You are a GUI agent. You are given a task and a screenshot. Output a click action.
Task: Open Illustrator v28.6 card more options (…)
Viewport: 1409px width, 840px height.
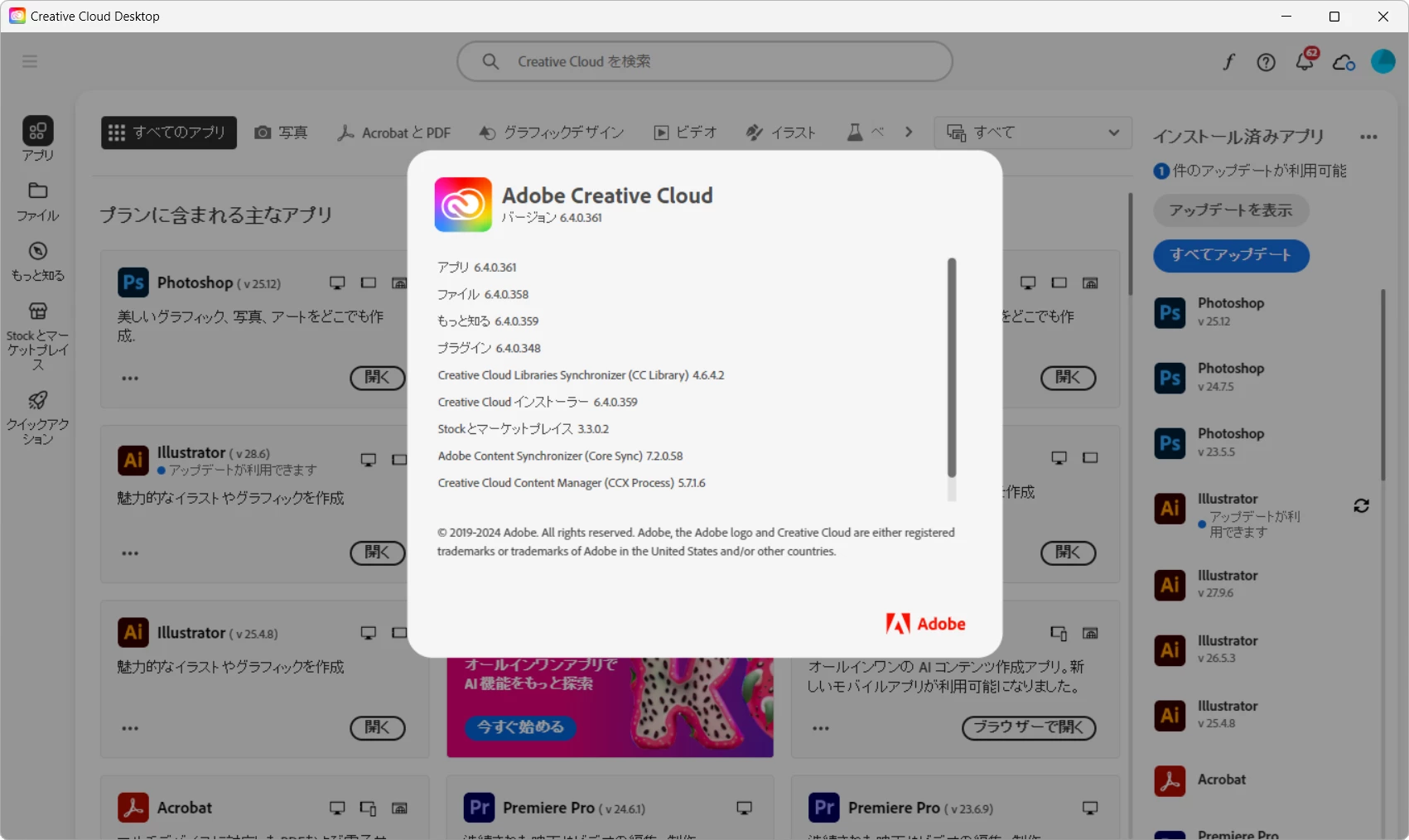130,553
